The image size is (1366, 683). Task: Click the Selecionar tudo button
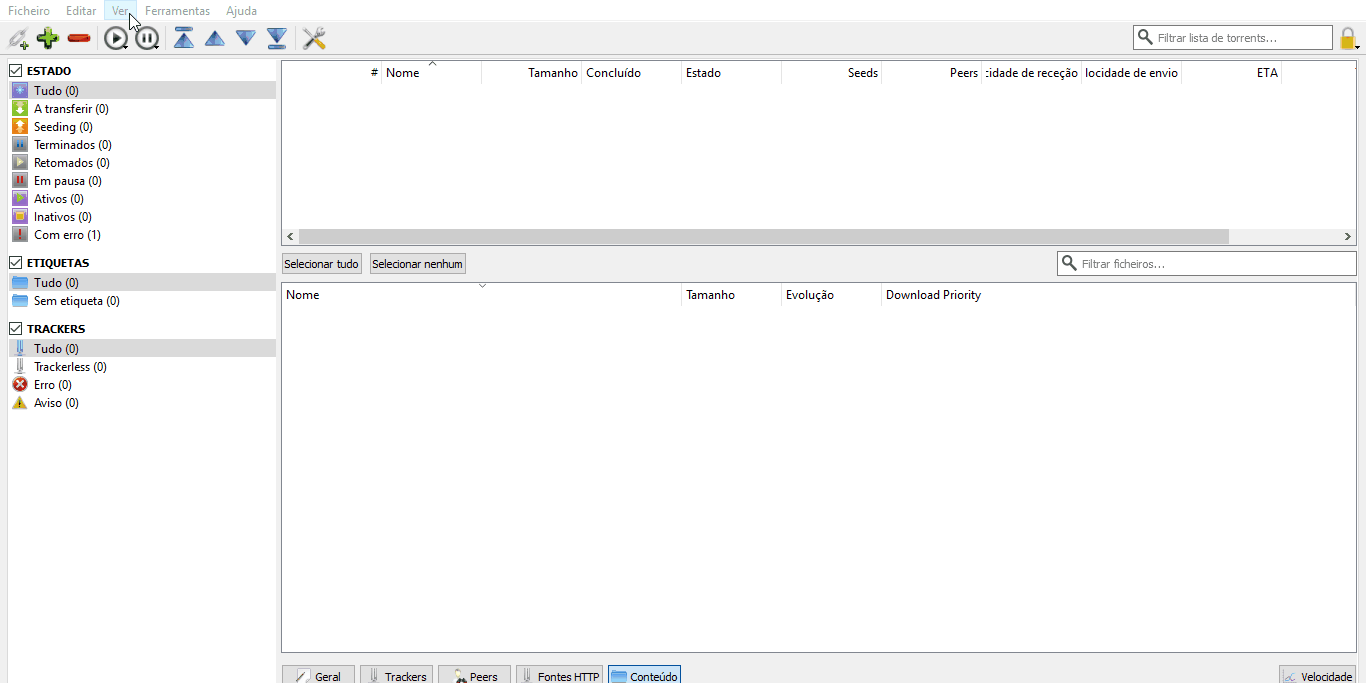tap(321, 264)
